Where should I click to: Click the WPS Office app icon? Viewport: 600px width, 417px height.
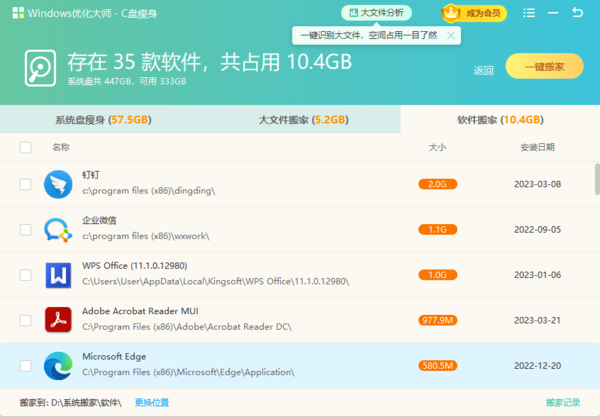tap(58, 275)
